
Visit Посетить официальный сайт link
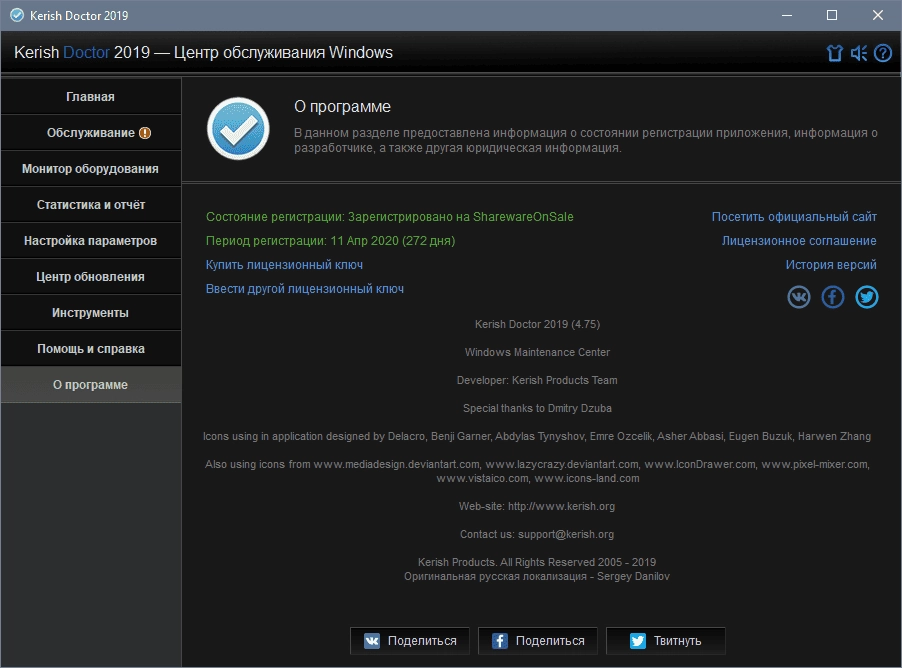794,217
